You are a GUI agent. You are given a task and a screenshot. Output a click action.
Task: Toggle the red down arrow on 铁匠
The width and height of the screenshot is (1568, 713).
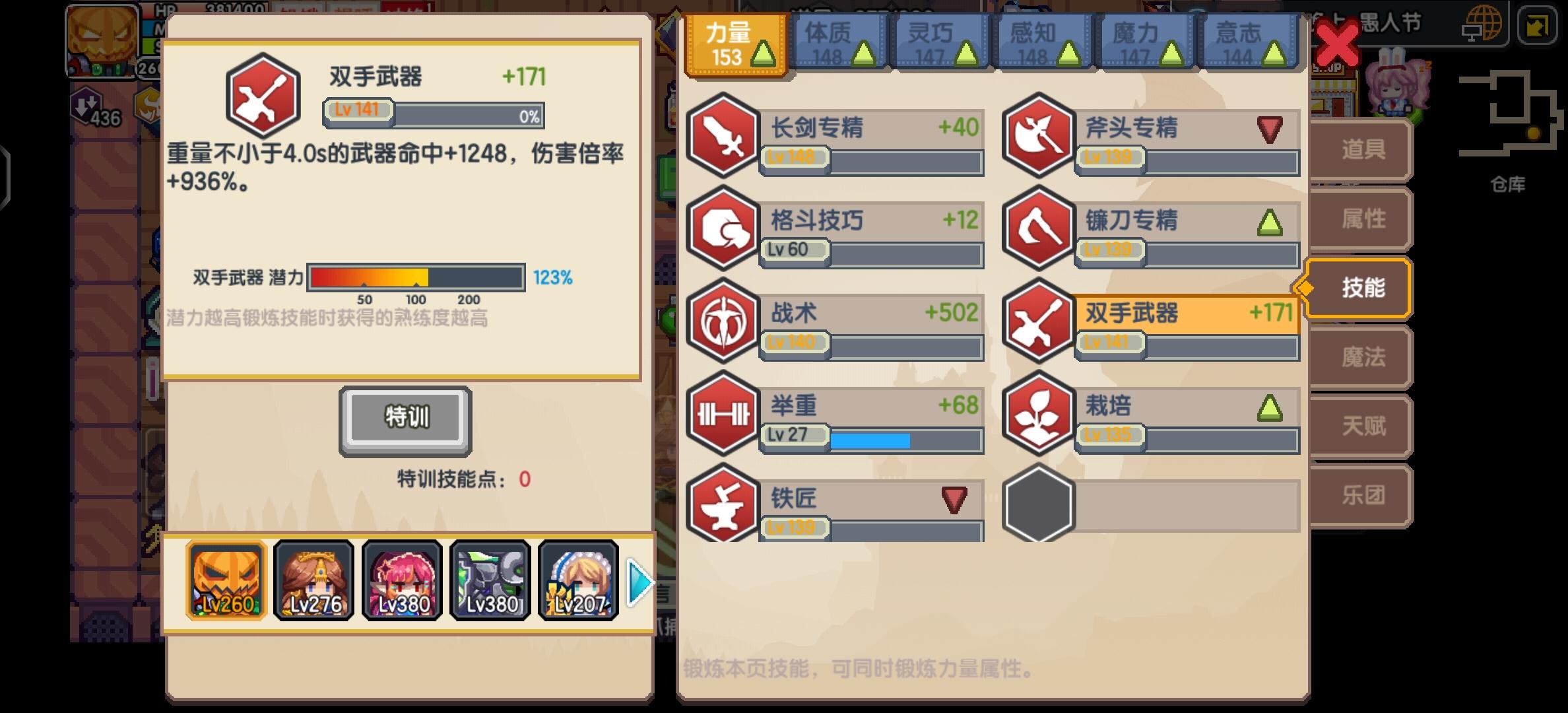tap(954, 500)
